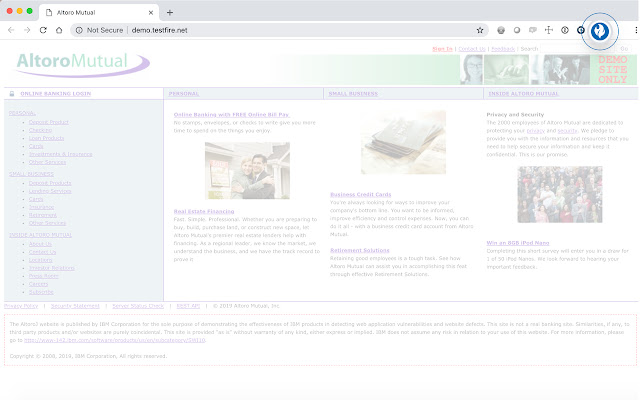Click the 'privacy' link in Privacy and Security text
This screenshot has height=400, width=640.
tap(536, 131)
